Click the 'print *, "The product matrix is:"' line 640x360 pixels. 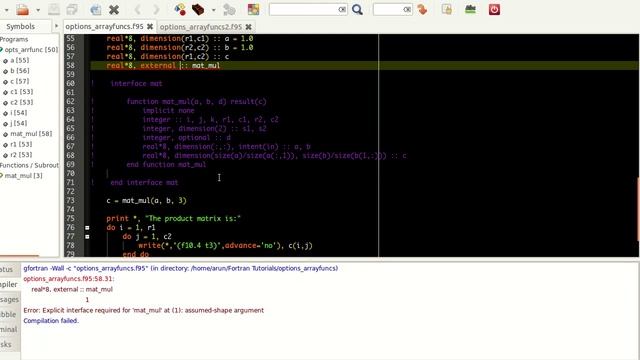click(173, 219)
